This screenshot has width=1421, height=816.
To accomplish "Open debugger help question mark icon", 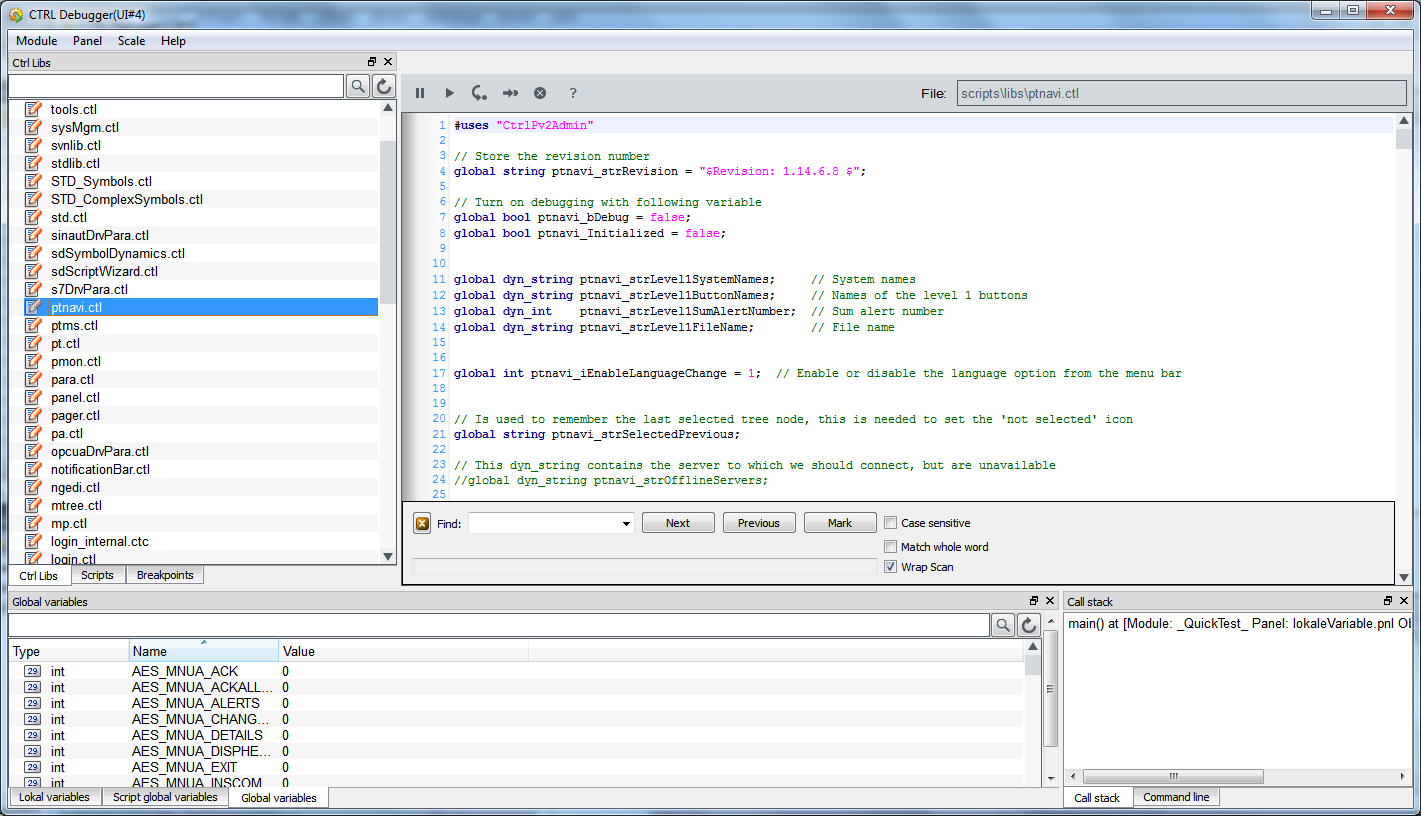I will tap(573, 93).
